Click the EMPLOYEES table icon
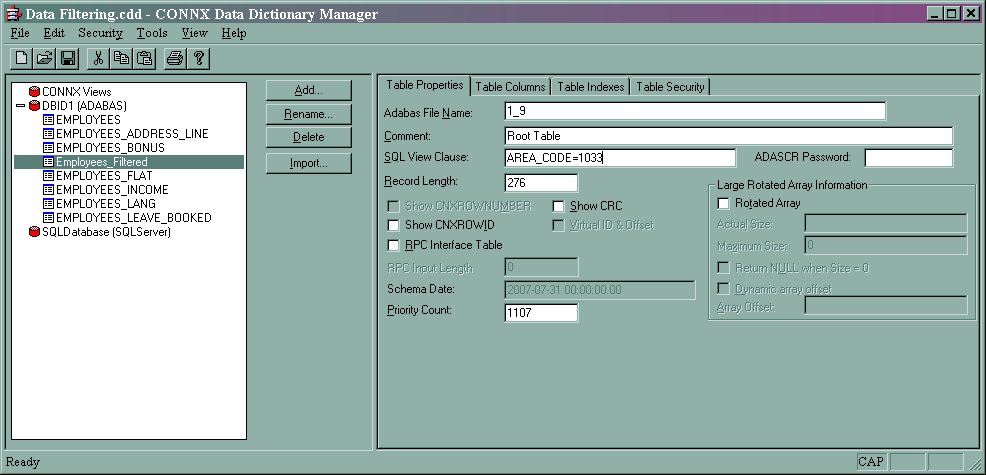 (x=48, y=120)
